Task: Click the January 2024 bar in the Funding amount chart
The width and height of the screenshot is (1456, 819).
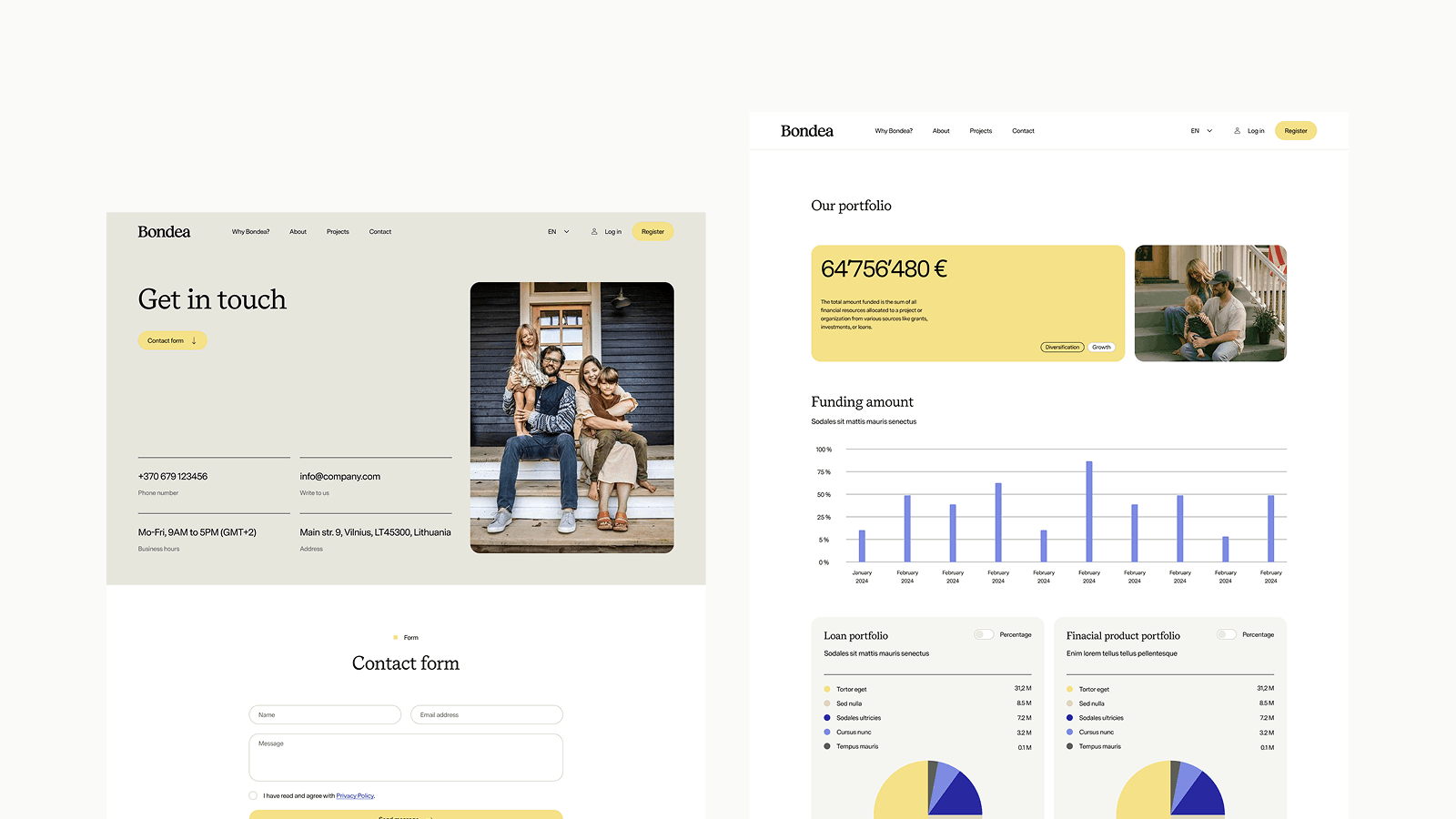Action: 862,546
